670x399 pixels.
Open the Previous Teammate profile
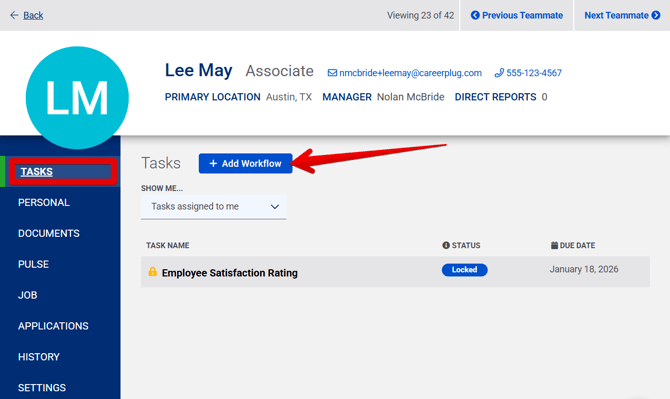click(517, 15)
